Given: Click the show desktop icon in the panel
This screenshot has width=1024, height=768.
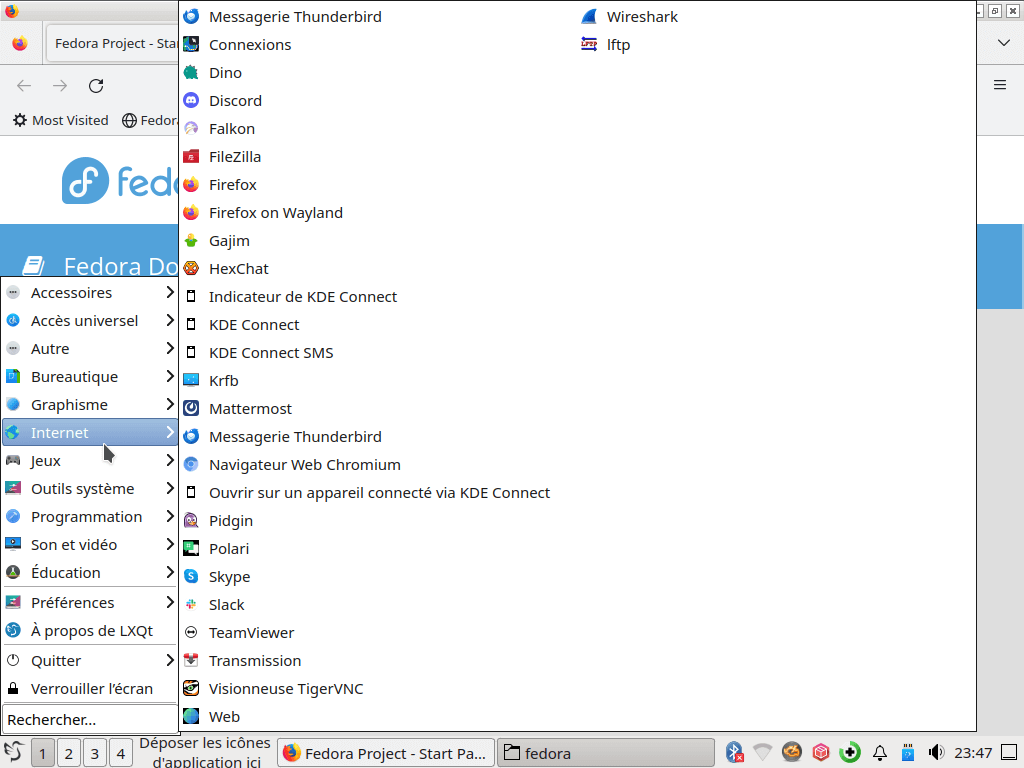Looking at the screenshot, I should pos(1010,753).
